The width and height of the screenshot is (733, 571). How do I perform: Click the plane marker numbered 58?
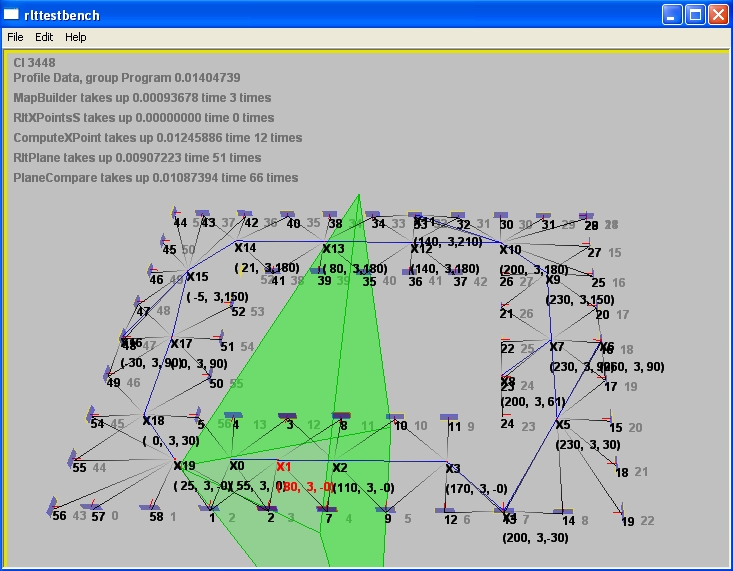click(156, 516)
